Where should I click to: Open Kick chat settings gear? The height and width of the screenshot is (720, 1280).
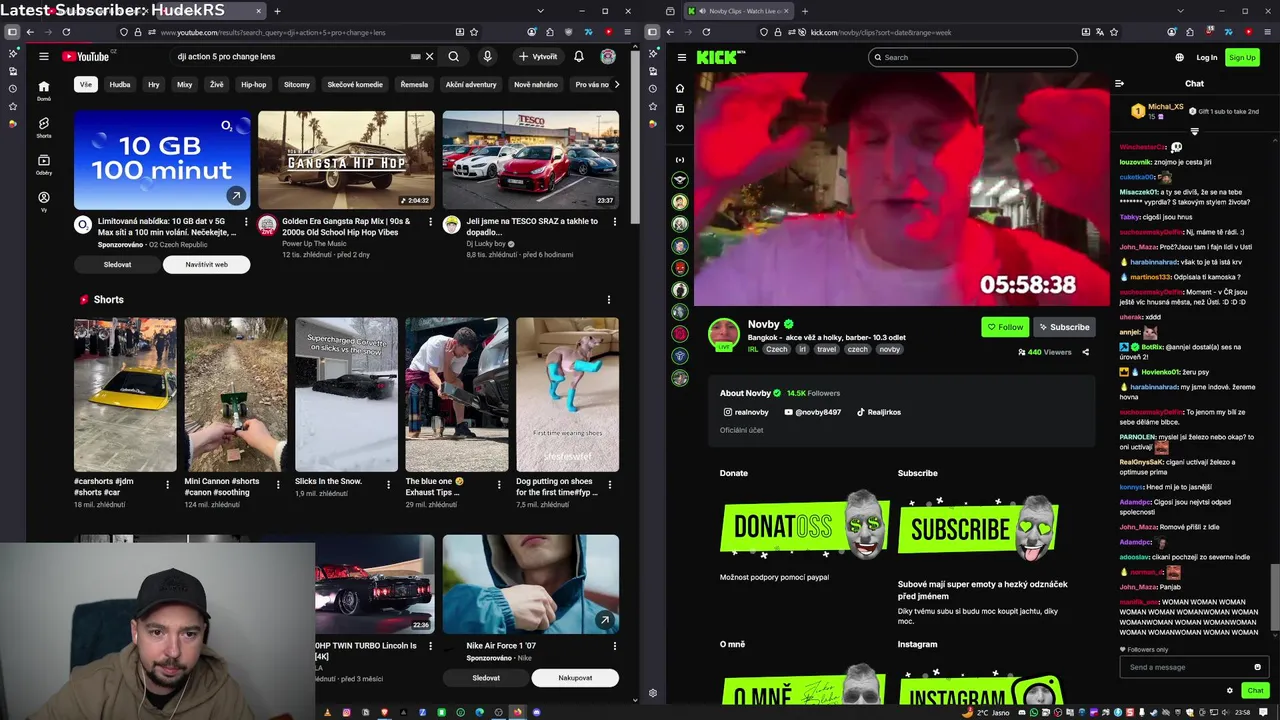[x=1229, y=690]
